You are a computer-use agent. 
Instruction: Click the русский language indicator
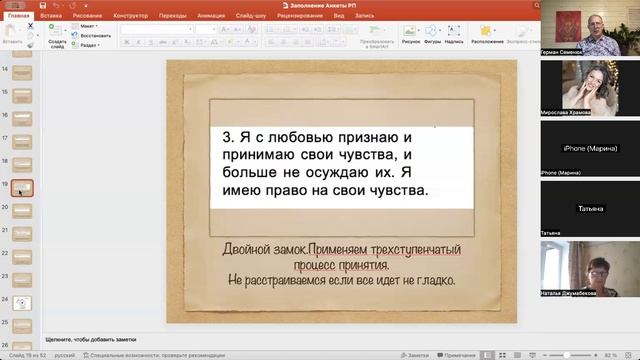(x=64, y=356)
